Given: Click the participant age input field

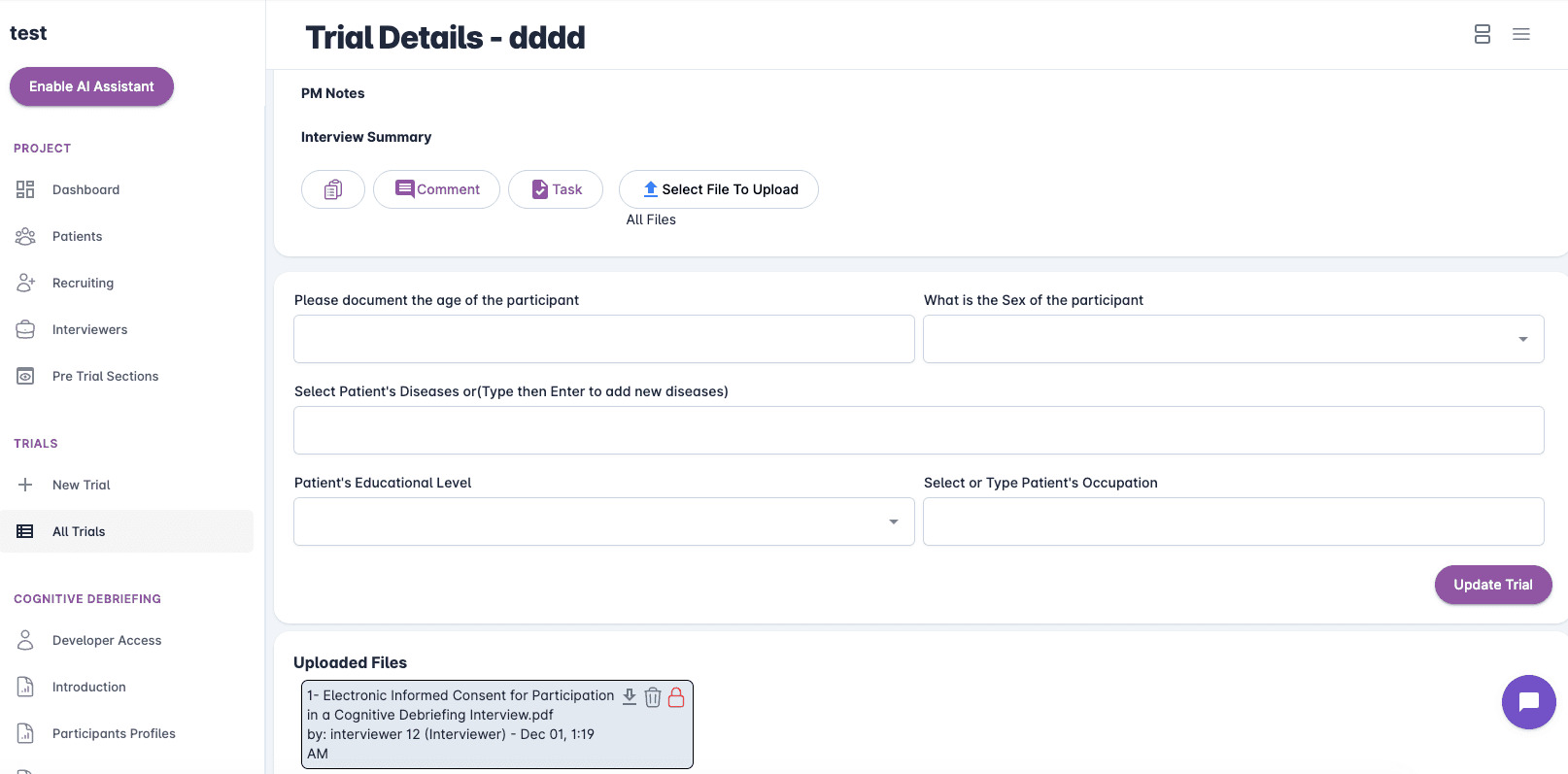Looking at the screenshot, I should click(x=603, y=339).
